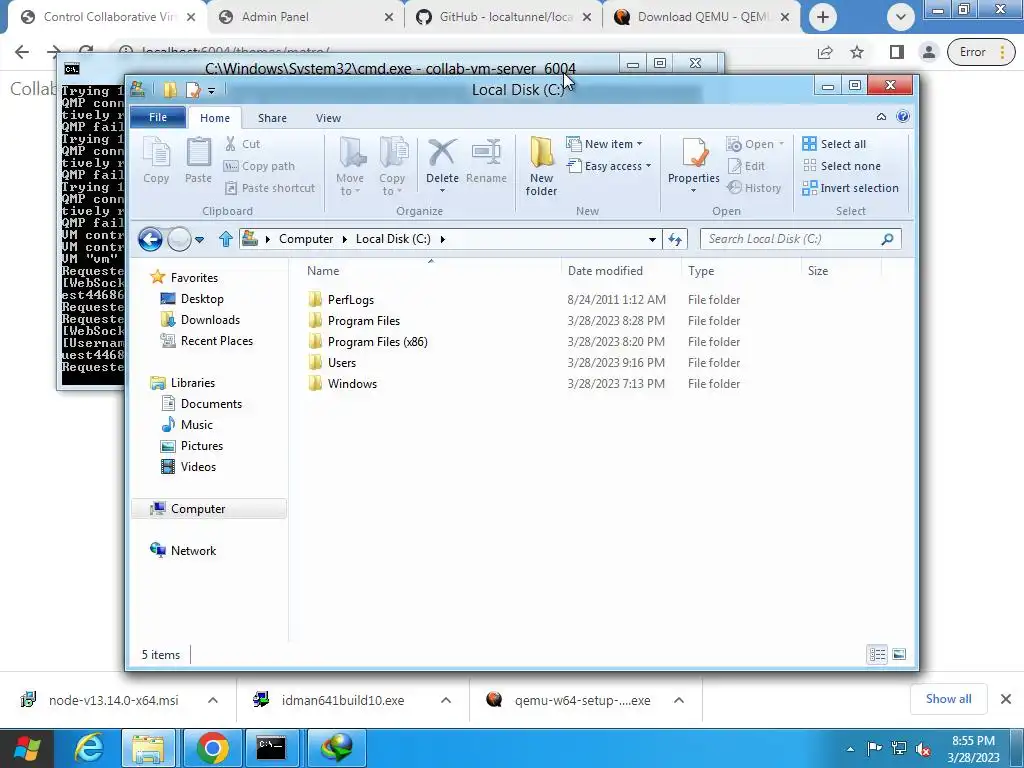The image size is (1024, 768).
Task: Select Network in the navigation pane
Action: (x=193, y=551)
